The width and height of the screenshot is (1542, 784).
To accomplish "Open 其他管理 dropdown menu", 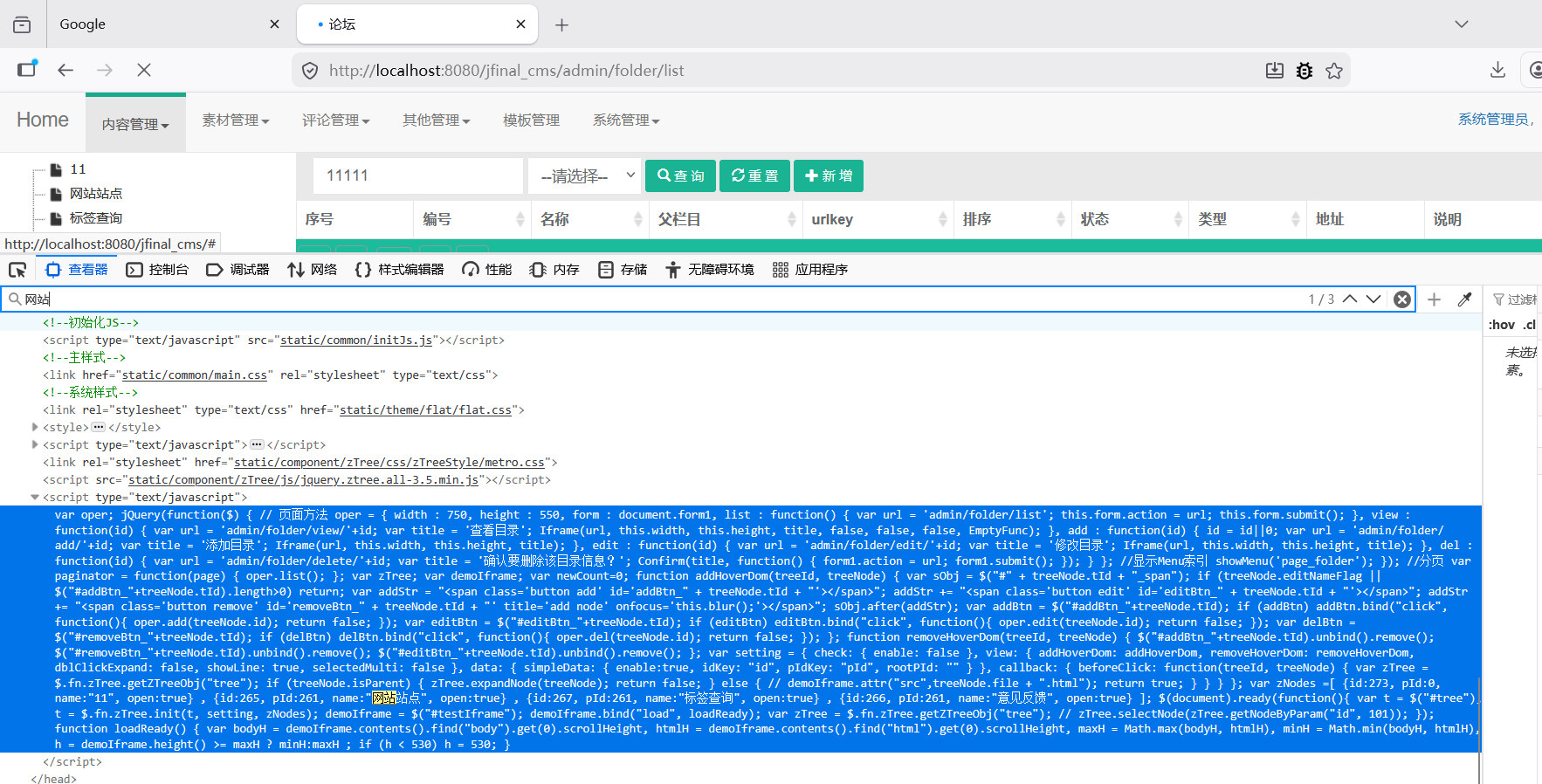I will (x=437, y=120).
